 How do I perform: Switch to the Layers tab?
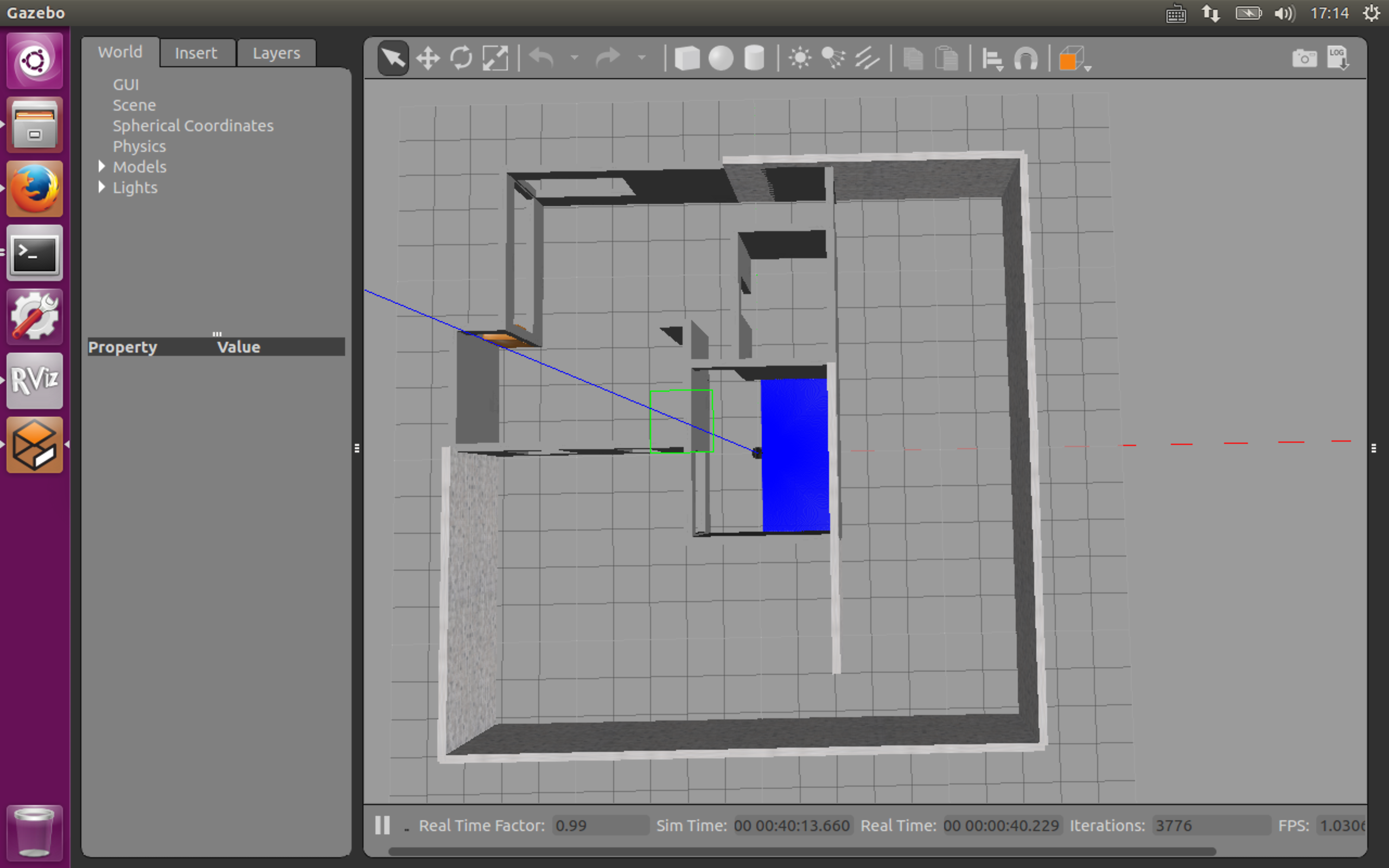276,53
